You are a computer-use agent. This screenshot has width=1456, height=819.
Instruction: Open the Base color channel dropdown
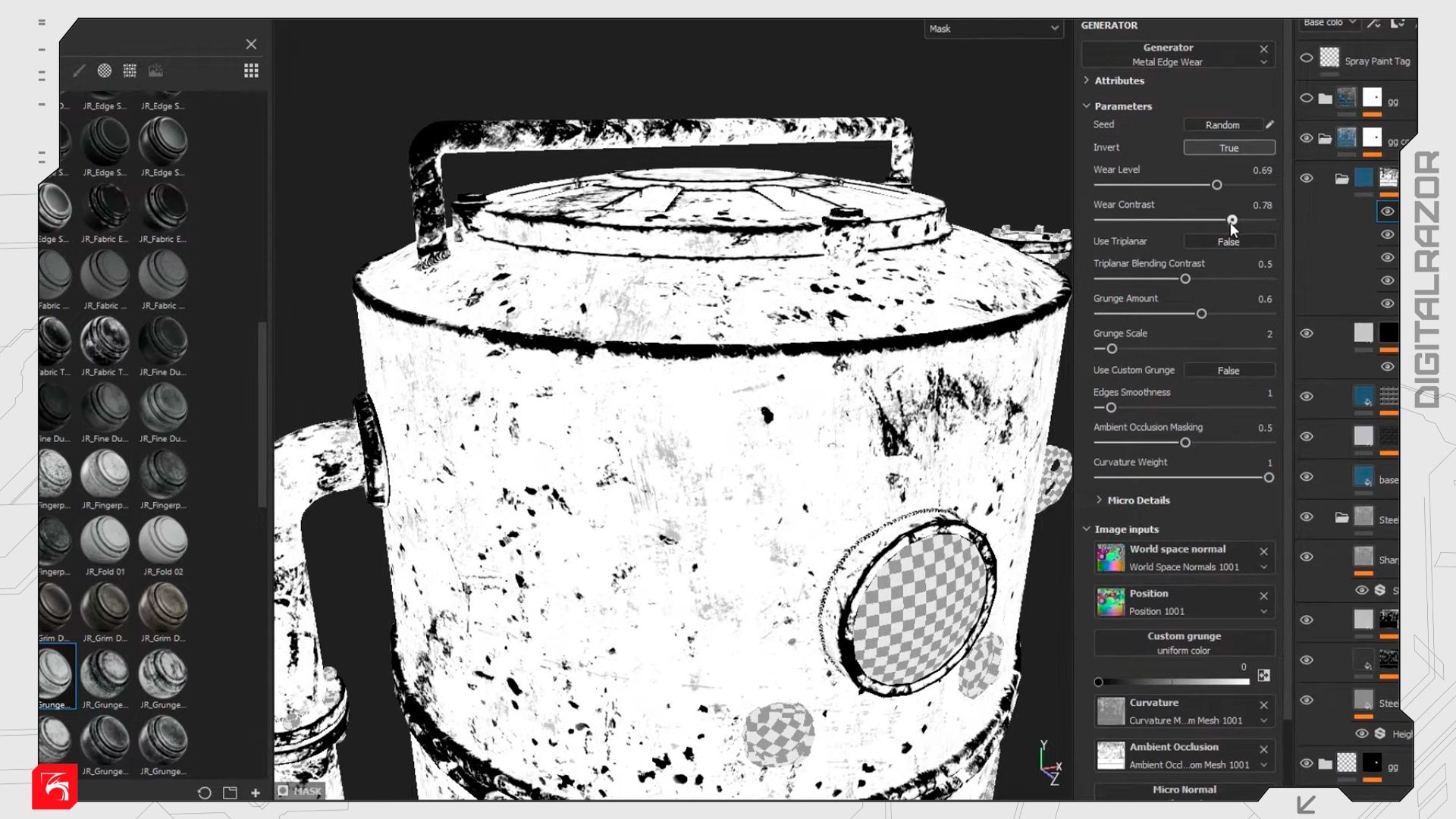click(x=1329, y=23)
